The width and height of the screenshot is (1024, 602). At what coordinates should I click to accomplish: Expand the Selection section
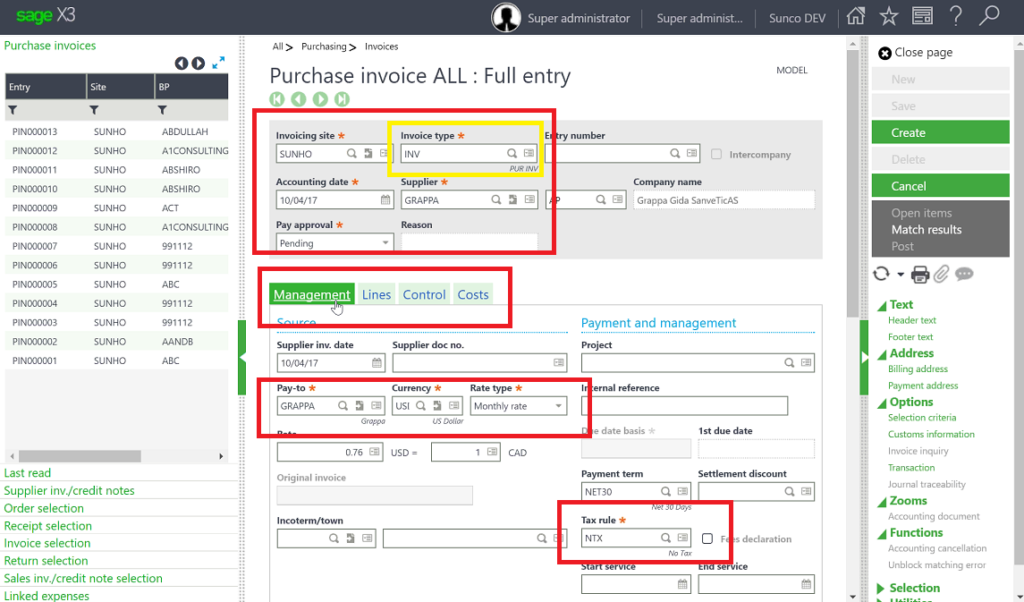880,588
